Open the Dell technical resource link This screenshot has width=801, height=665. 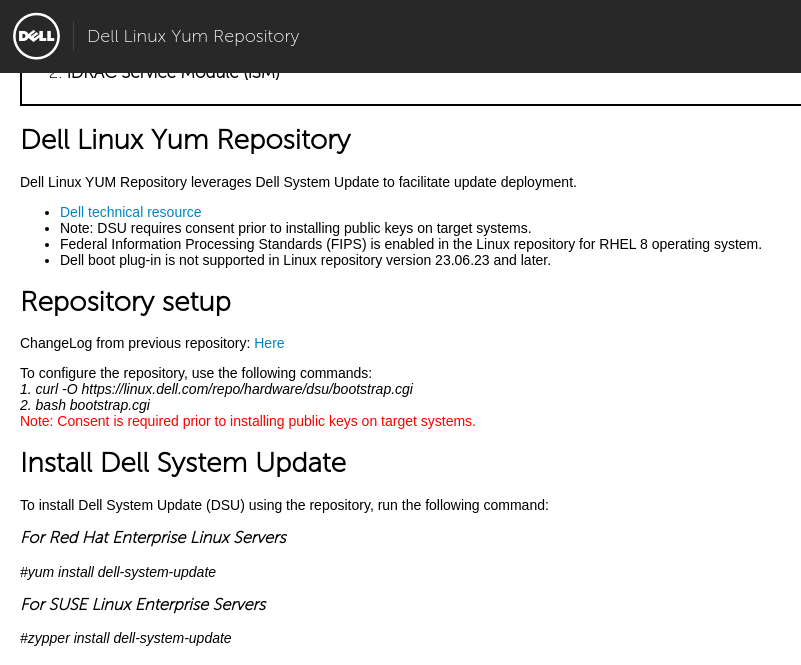tap(131, 212)
